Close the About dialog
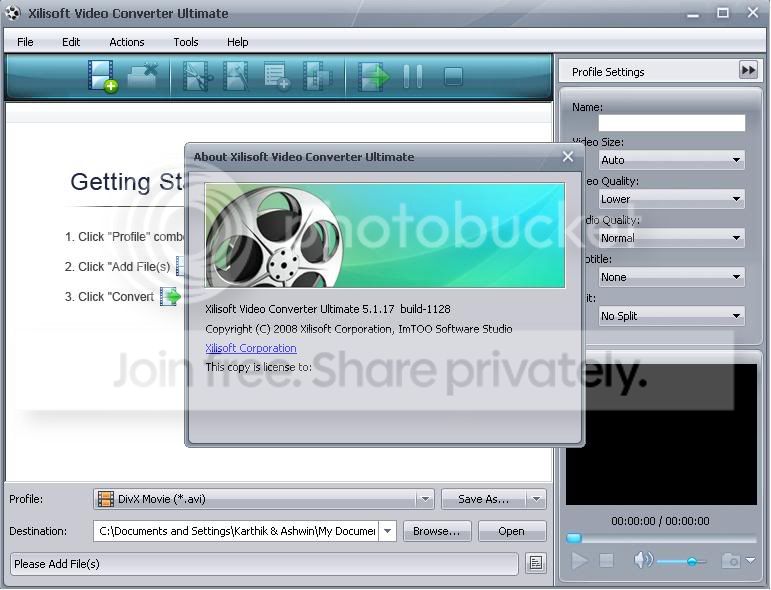 pyautogui.click(x=567, y=157)
